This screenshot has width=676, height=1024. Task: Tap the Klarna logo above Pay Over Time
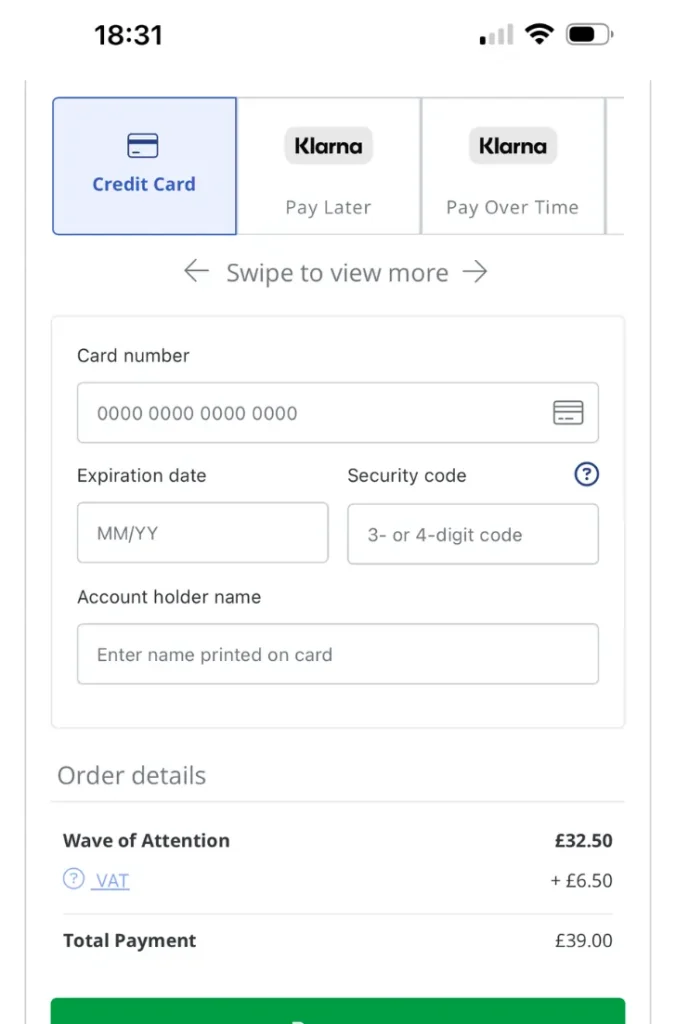(512, 146)
